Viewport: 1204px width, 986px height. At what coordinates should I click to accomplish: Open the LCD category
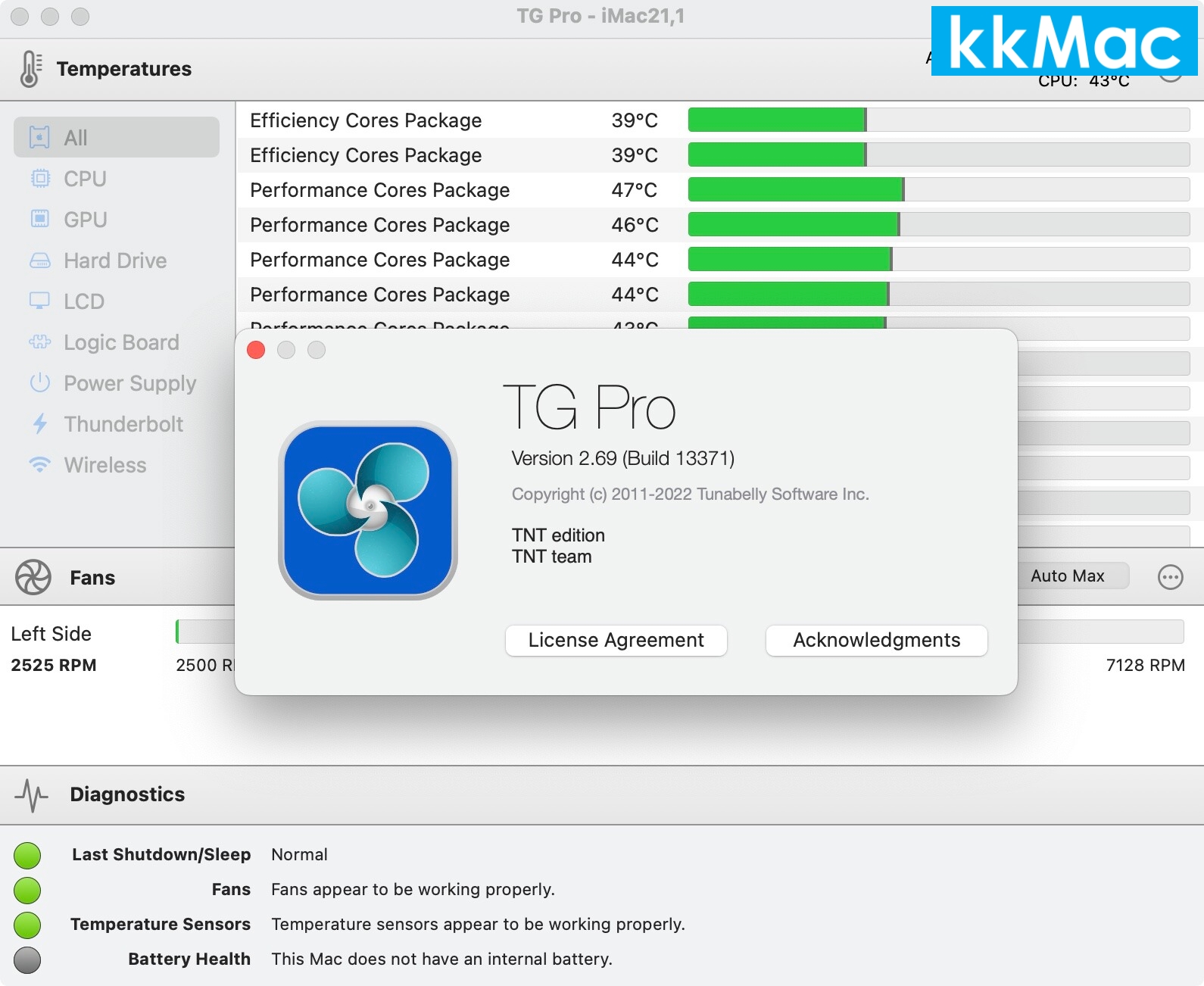coord(84,301)
